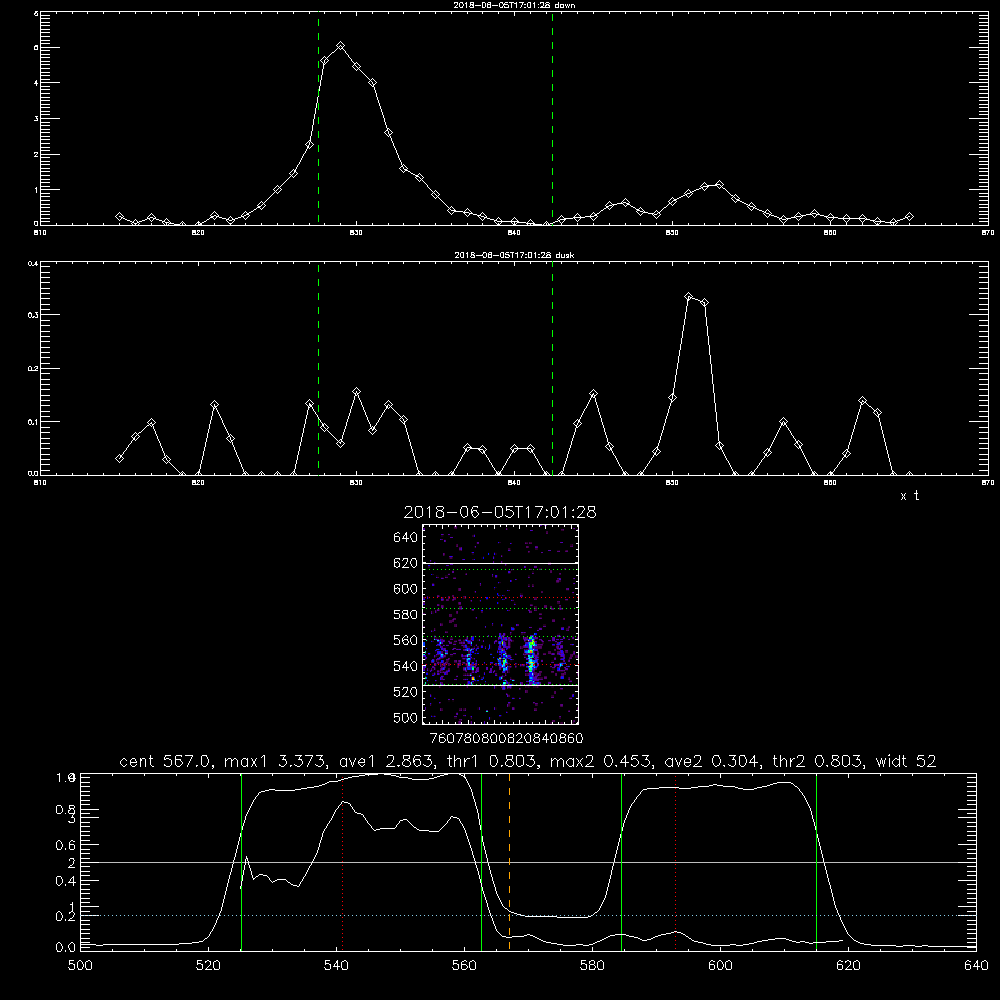Select the '520' y-axis label of the spectrogram
1000x1000 pixels.
406,692
